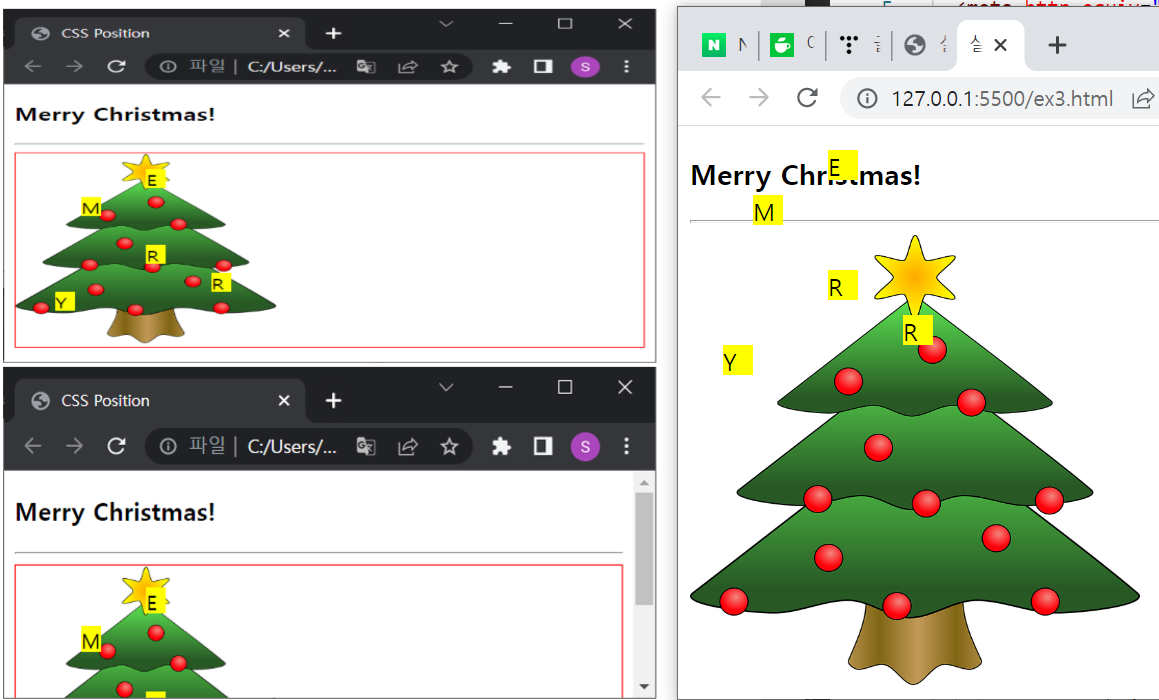Click yellow M box on tree in top-left window
1159x700 pixels.
91,207
